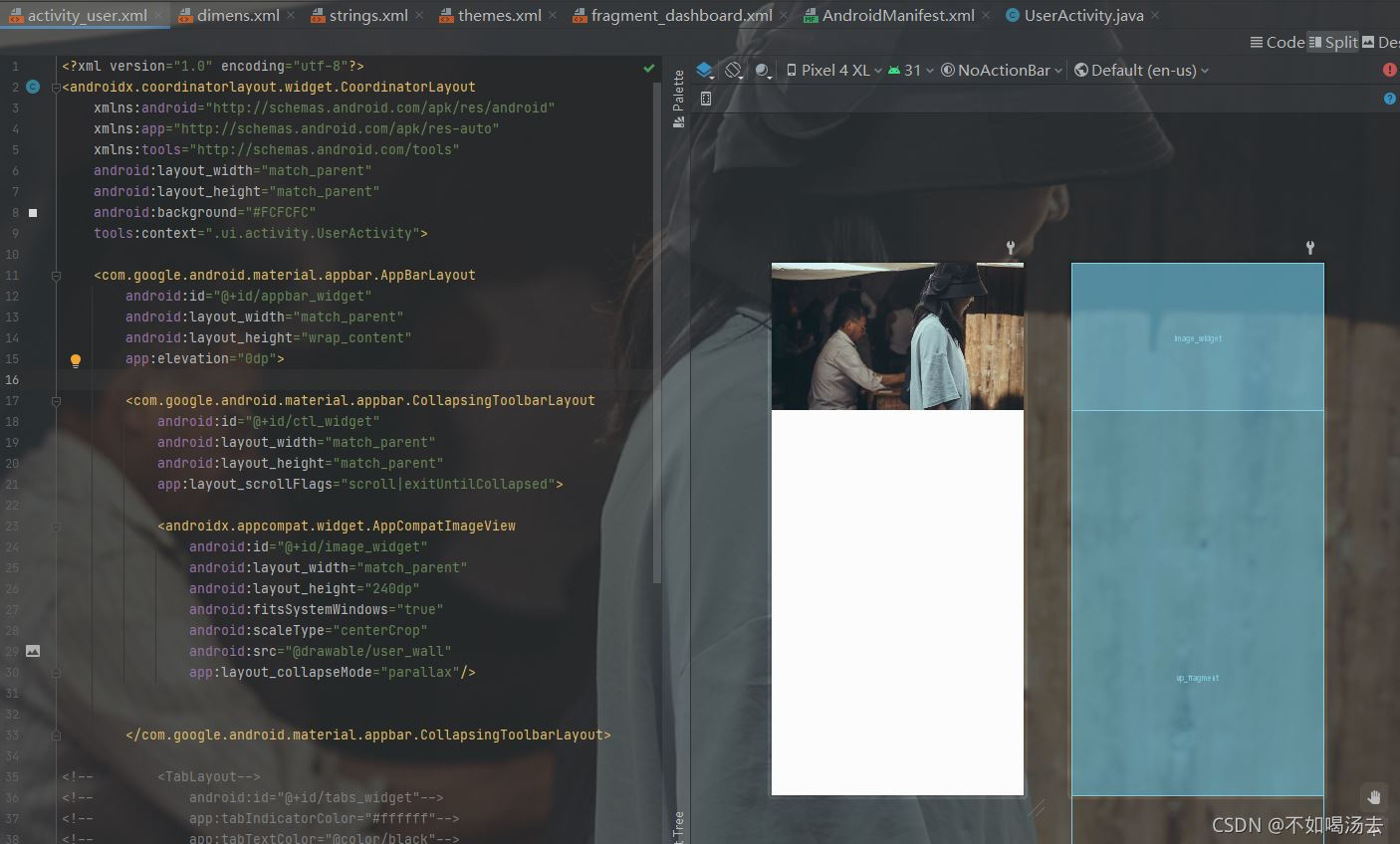Viewport: 1400px width, 844px height.
Task: Switch to Design view mode
Action: pos(1381,42)
